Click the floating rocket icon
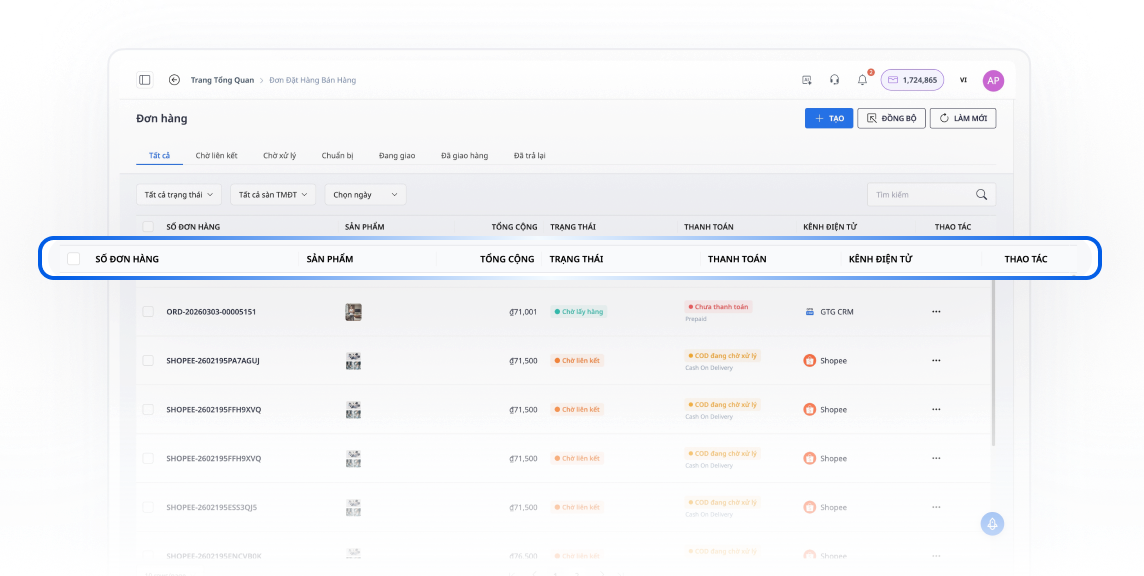The height and width of the screenshot is (576, 1144). [x=992, y=524]
